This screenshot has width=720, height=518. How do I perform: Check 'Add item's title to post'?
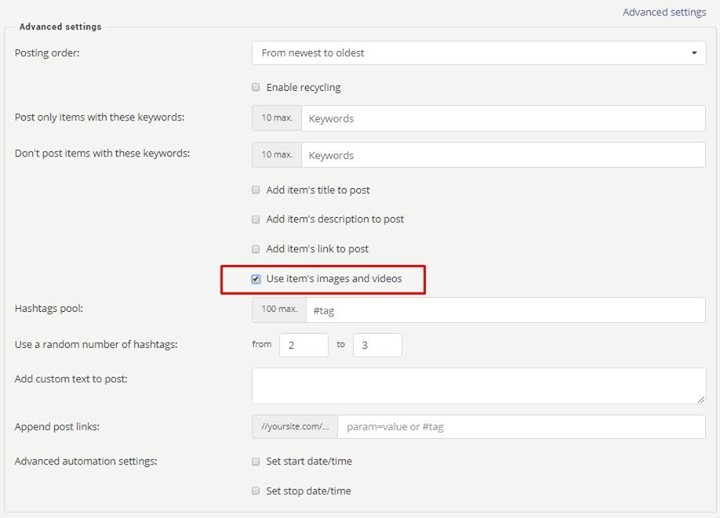coord(256,190)
